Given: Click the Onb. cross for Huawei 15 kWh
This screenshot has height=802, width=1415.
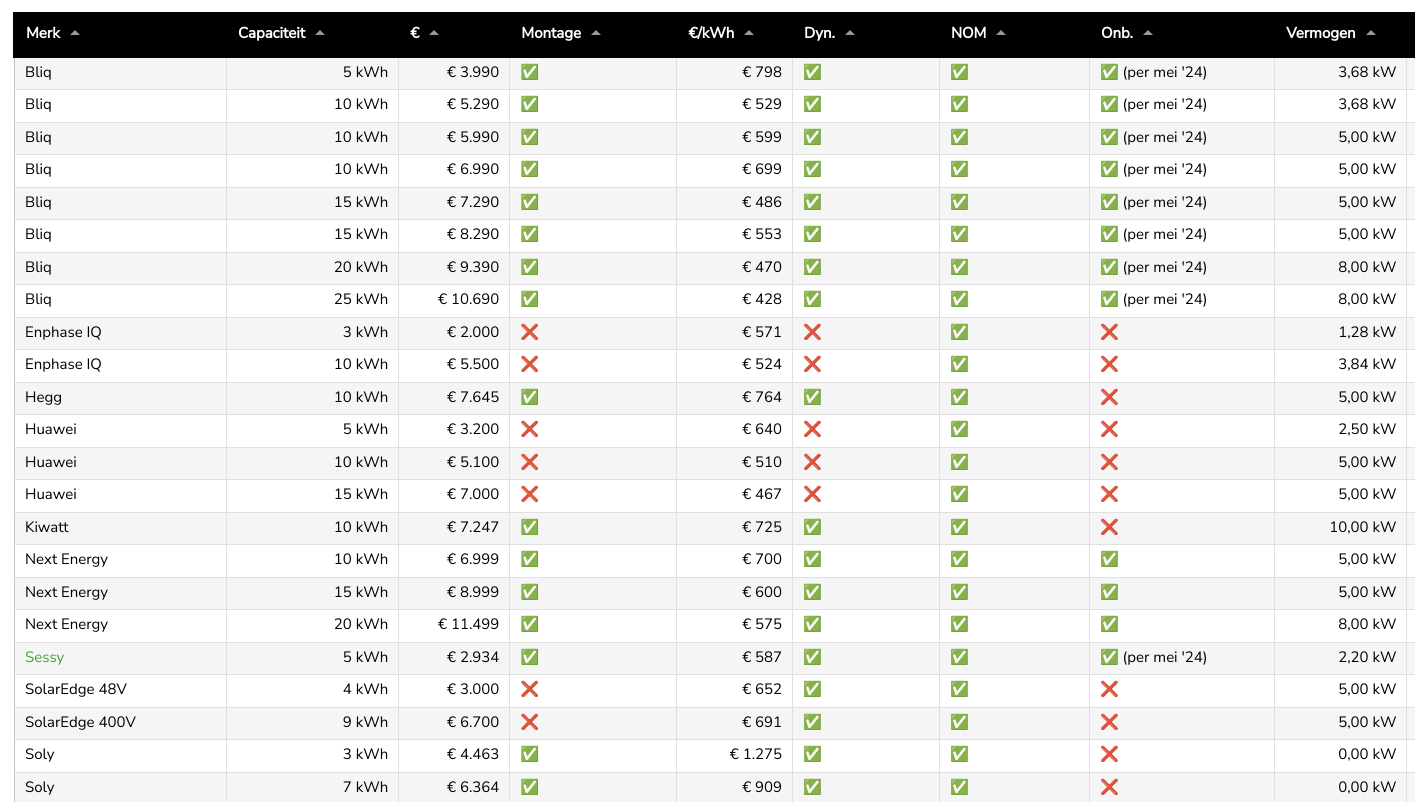Looking at the screenshot, I should [x=1109, y=494].
